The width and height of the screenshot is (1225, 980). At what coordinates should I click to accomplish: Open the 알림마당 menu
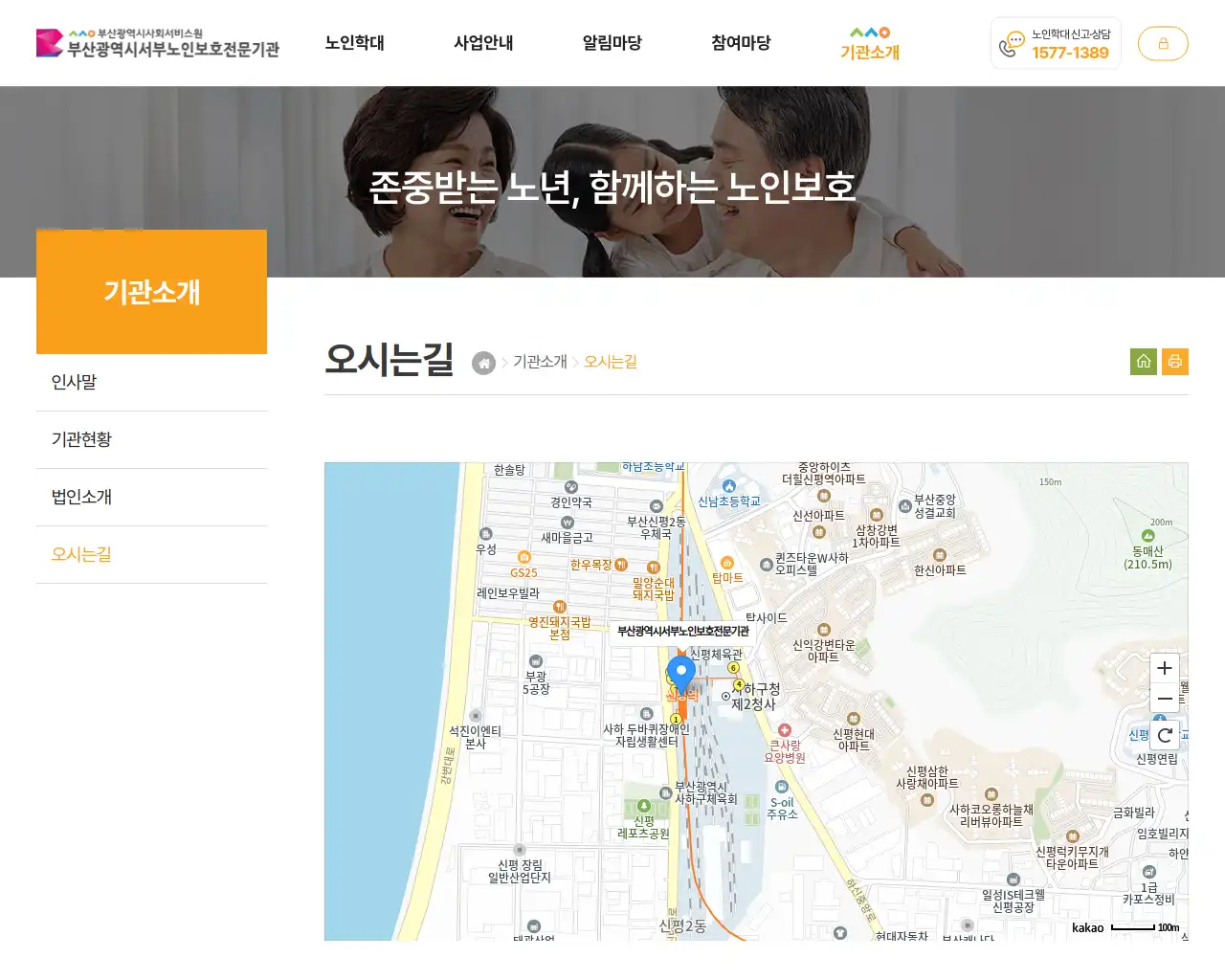point(612,43)
